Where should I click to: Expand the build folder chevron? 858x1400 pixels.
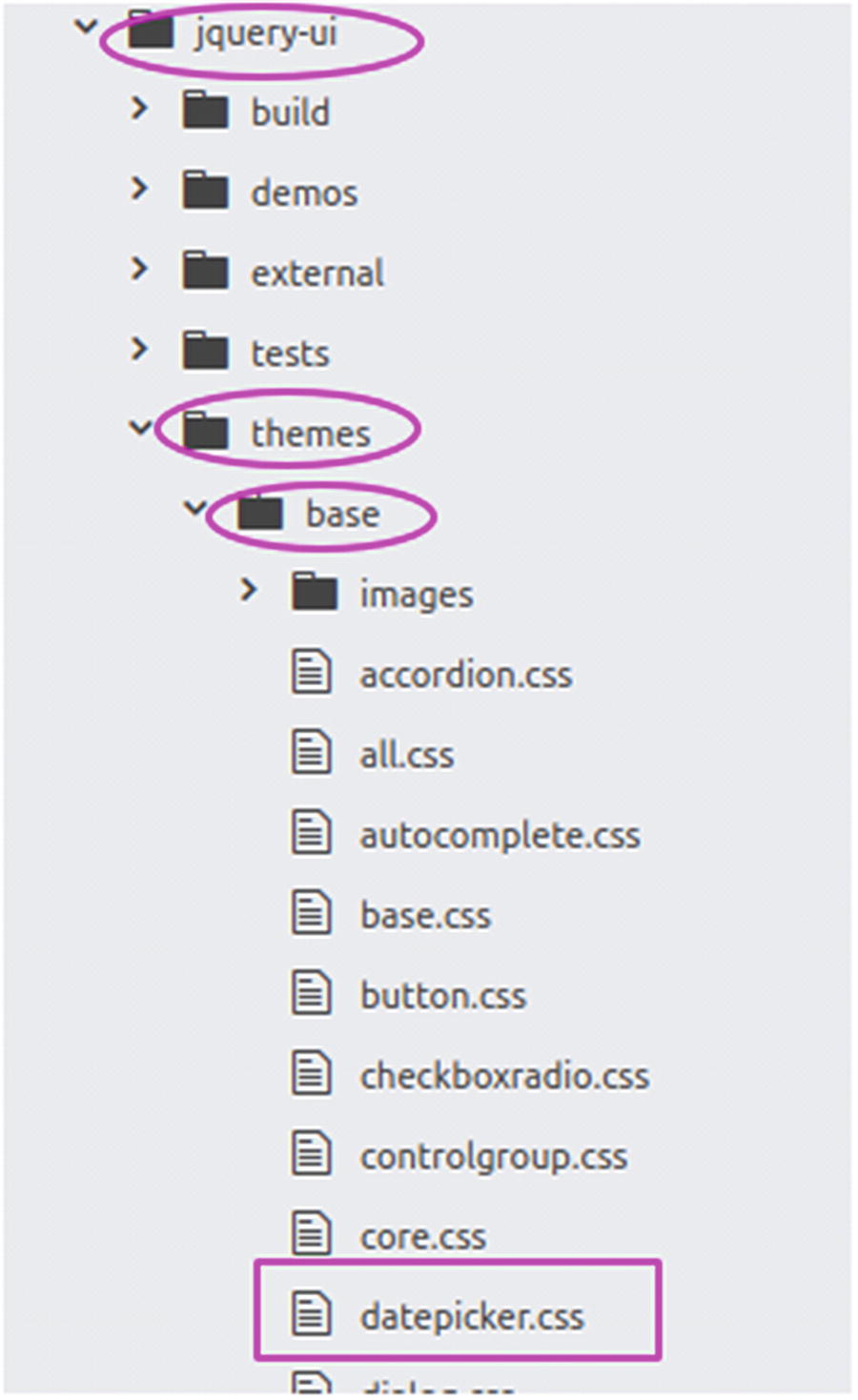pyautogui.click(x=139, y=109)
